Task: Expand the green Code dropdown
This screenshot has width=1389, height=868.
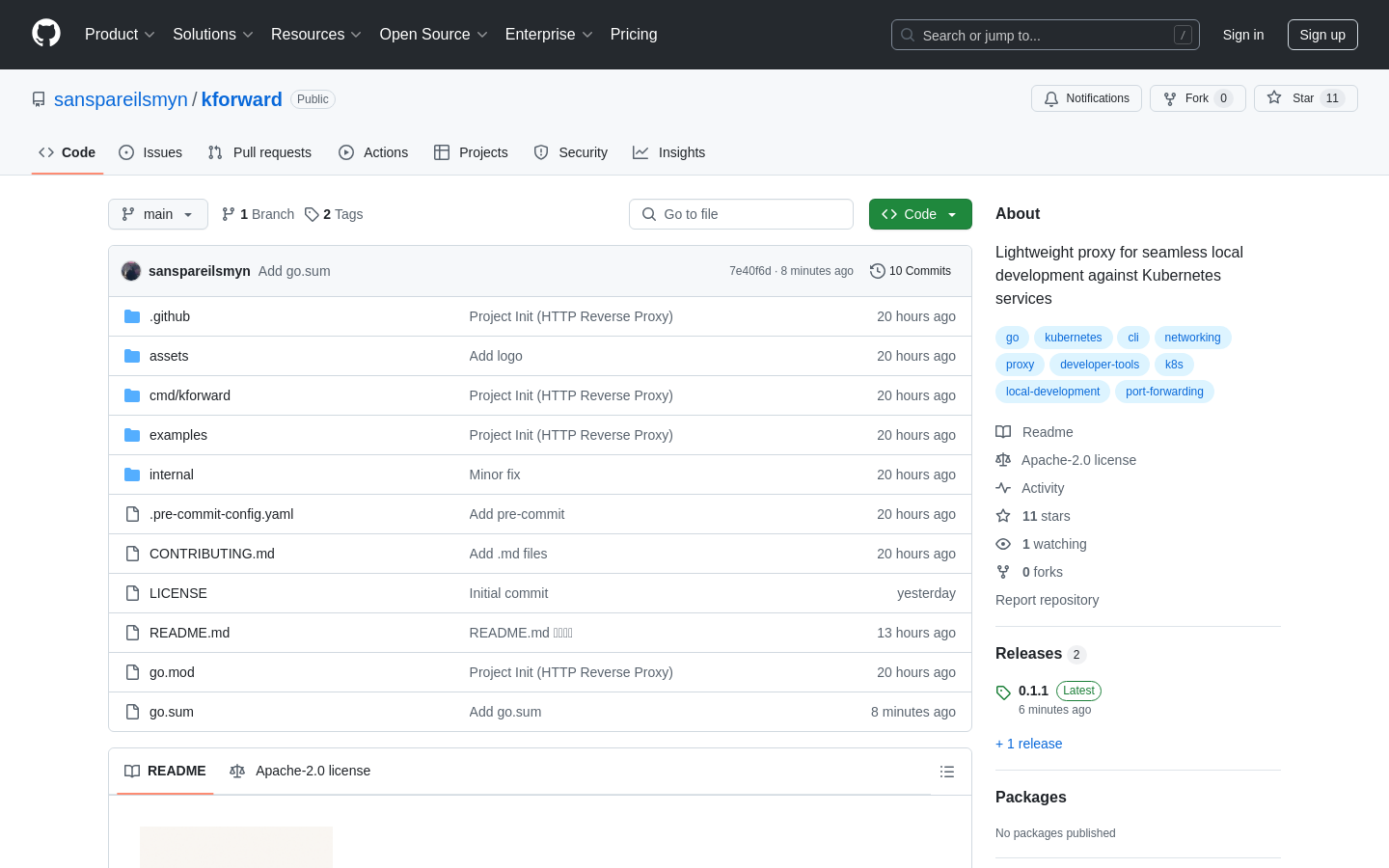Action: coord(920,214)
